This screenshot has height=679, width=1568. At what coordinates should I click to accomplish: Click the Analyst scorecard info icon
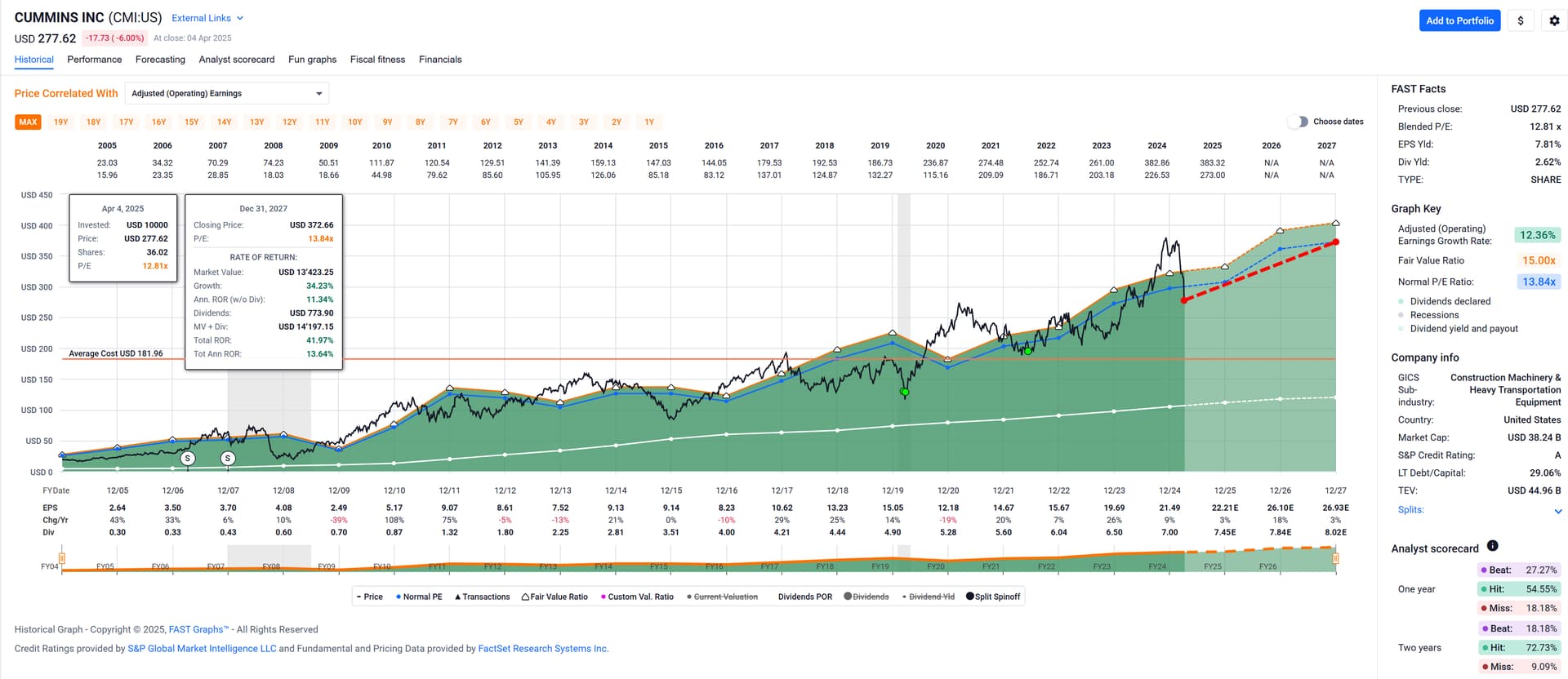[x=1492, y=546]
